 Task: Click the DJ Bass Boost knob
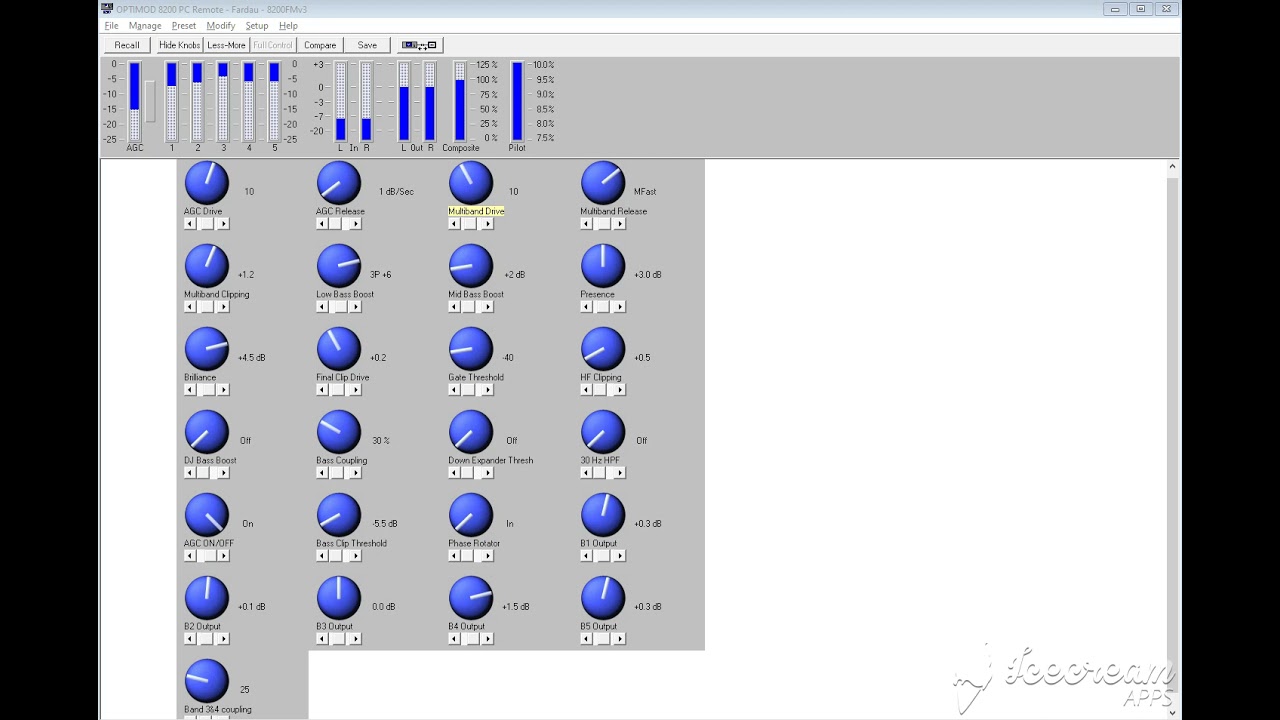point(207,432)
